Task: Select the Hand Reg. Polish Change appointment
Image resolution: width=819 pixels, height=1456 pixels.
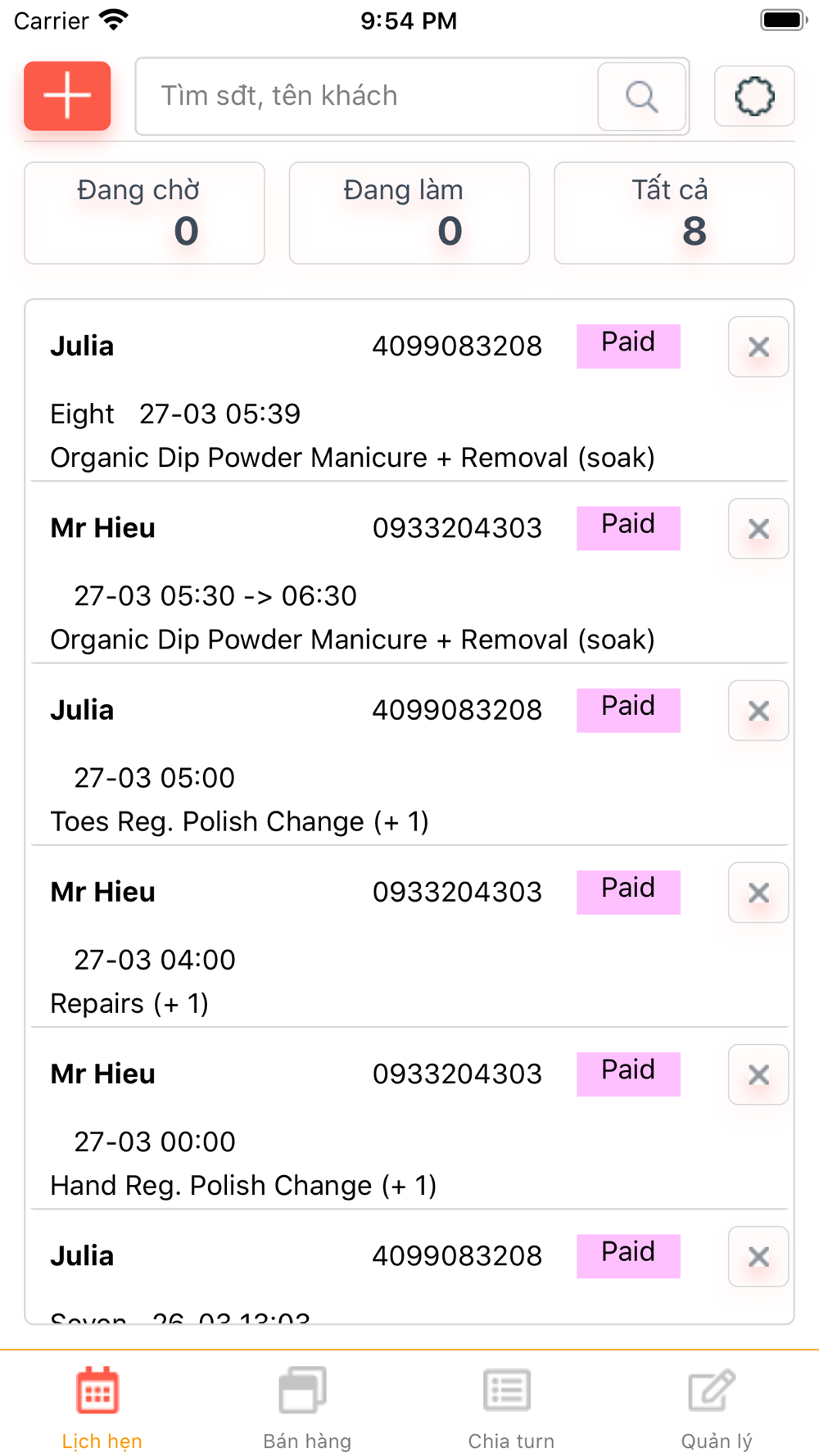Action: [x=243, y=1185]
